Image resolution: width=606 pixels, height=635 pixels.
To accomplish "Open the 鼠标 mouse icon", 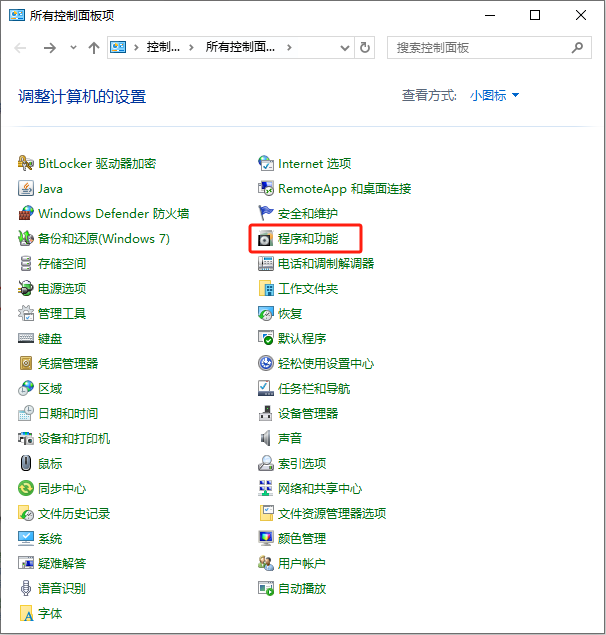I will click(26, 463).
